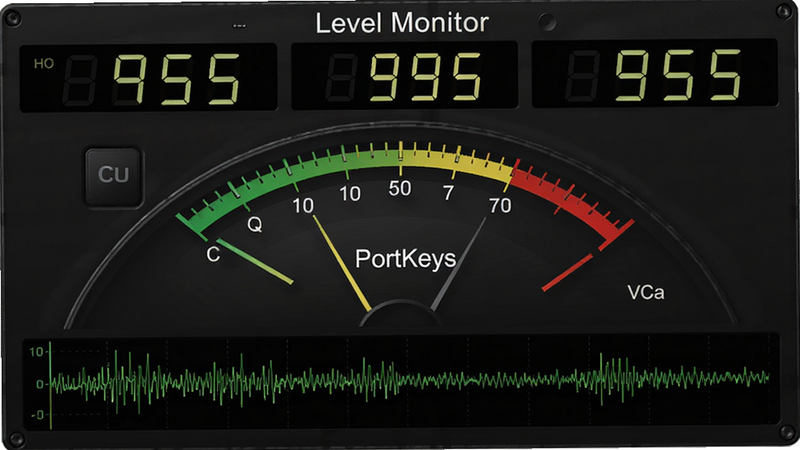Click the Level Monitor title
This screenshot has height=450, width=800.
point(402,23)
